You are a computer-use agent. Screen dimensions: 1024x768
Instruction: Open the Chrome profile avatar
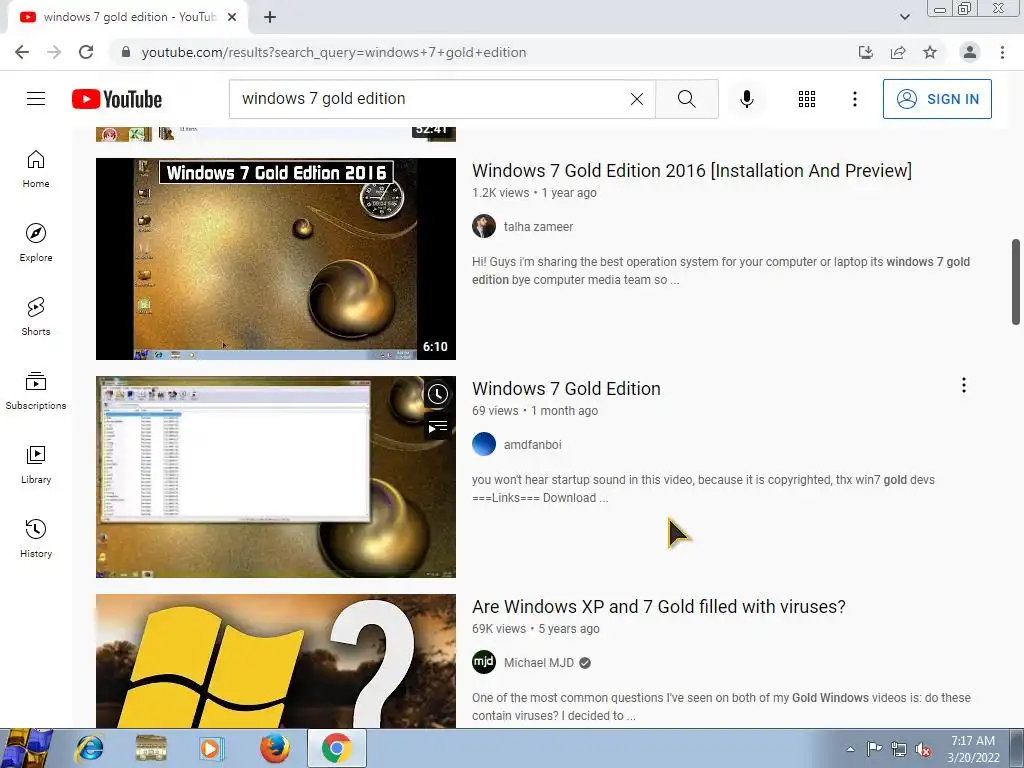970,52
